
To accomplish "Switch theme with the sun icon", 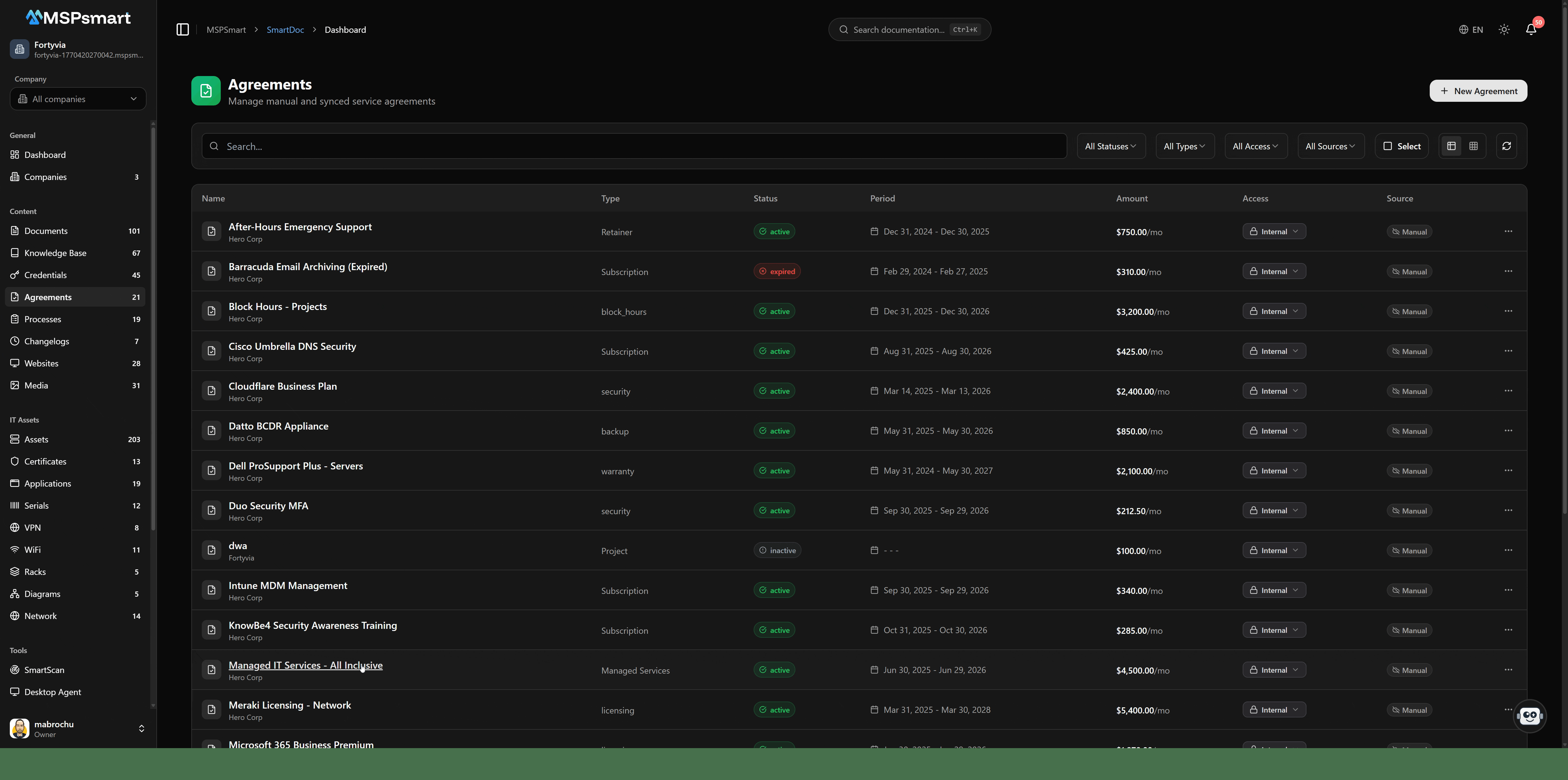I will [1504, 29].
